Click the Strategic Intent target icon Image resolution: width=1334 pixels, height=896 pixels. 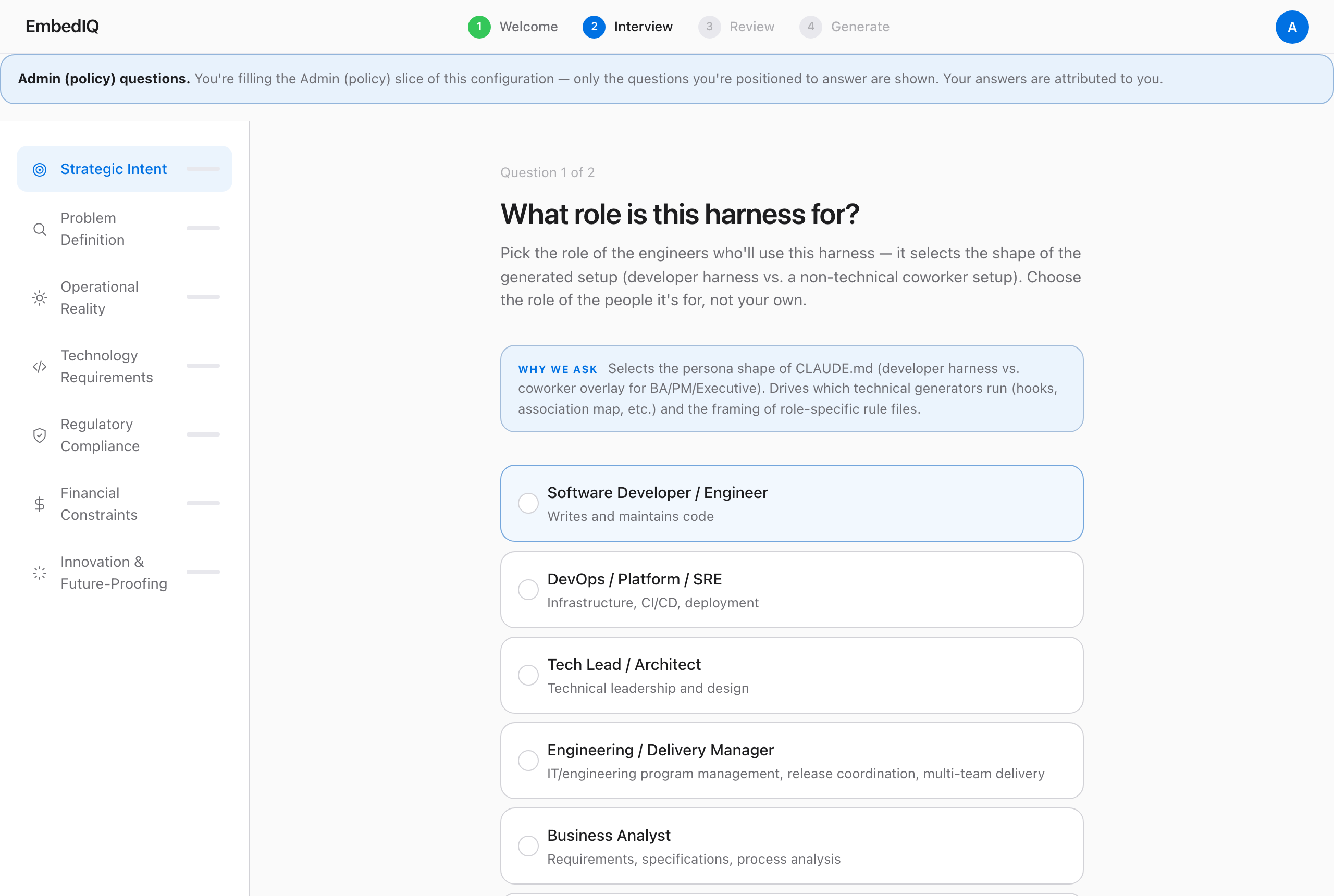[x=40, y=170]
